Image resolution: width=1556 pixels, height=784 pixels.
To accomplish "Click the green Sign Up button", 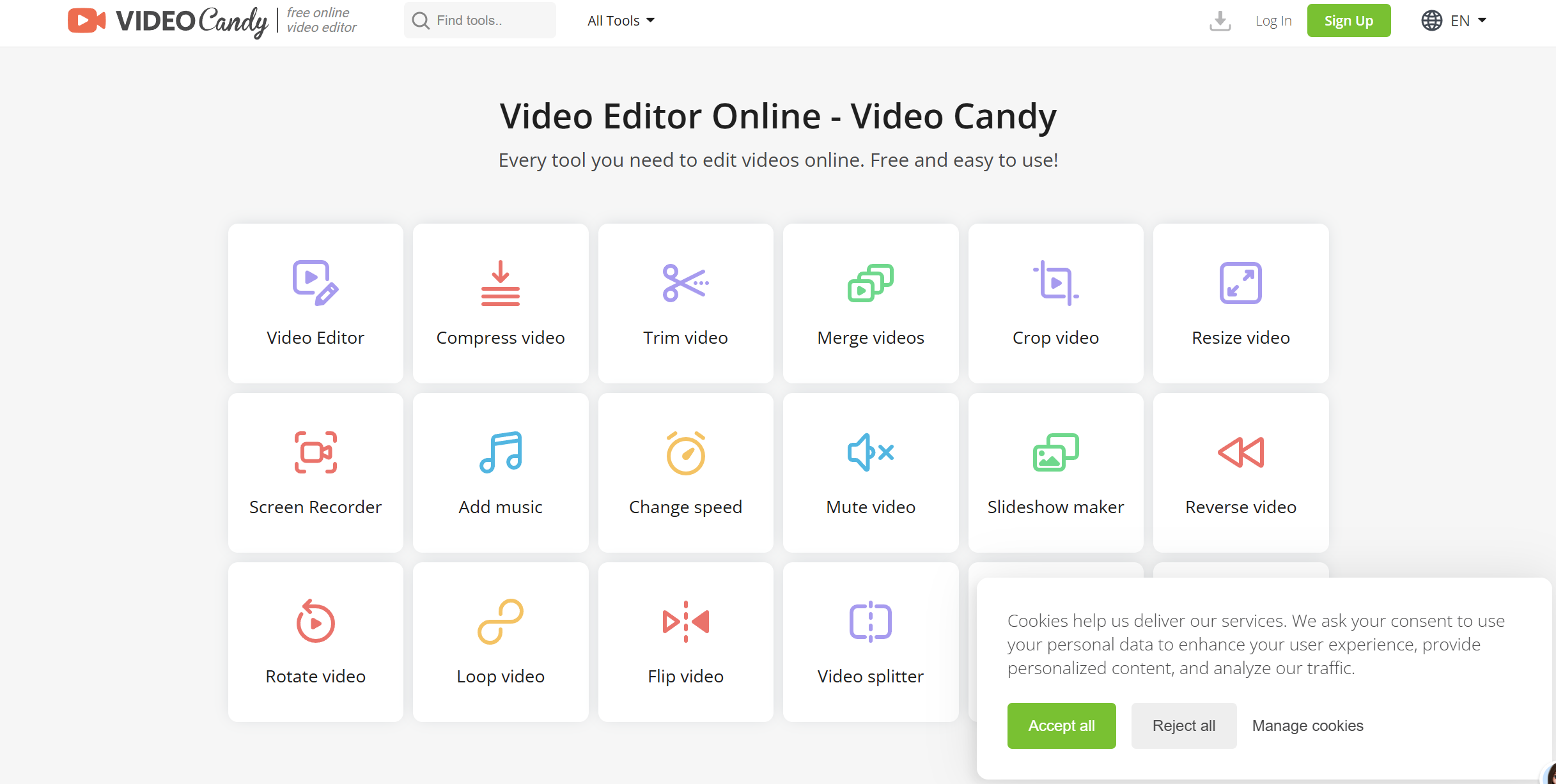I will click(x=1349, y=20).
